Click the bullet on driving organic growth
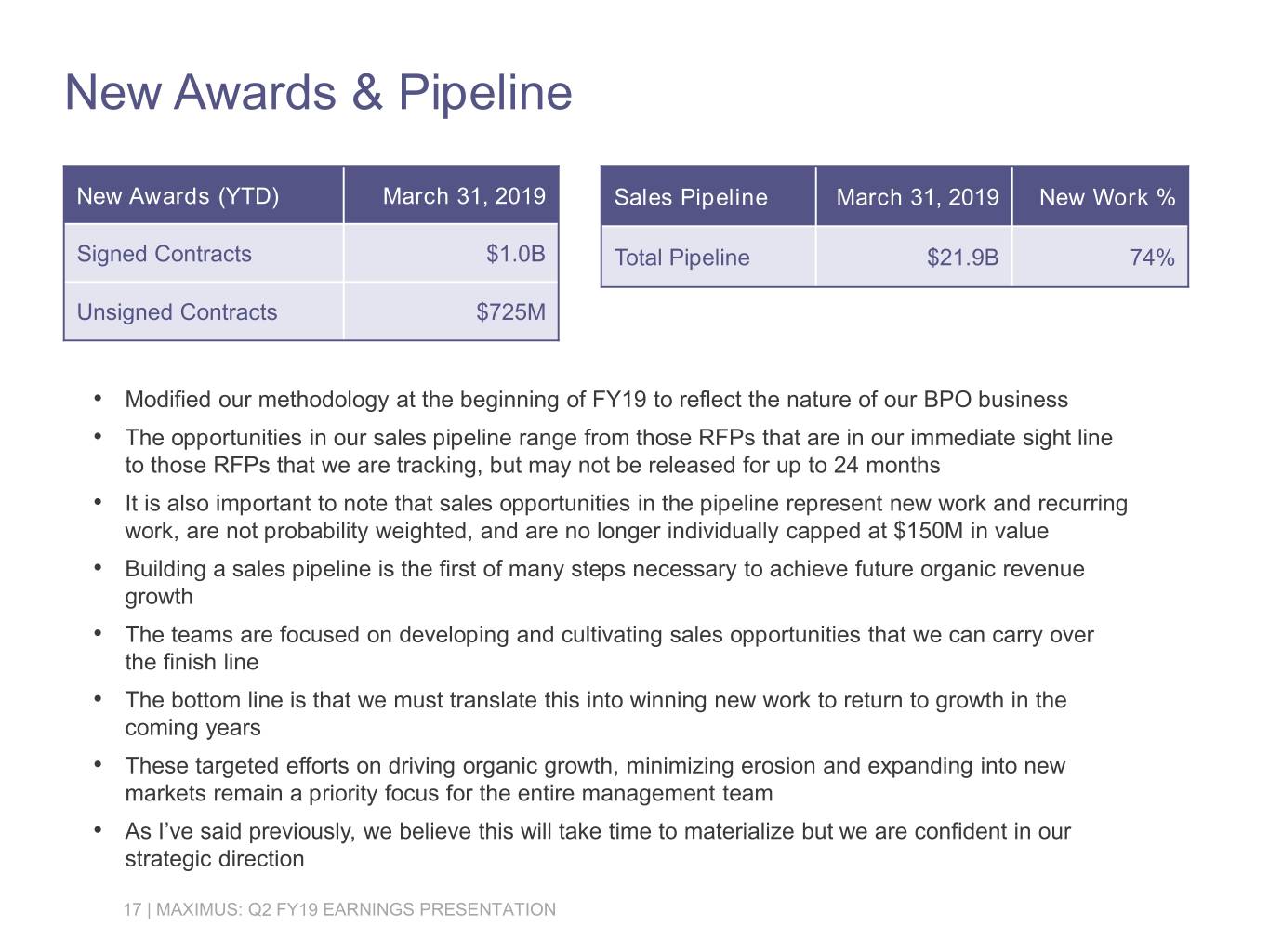The image size is (1269, 952). [x=595, y=779]
